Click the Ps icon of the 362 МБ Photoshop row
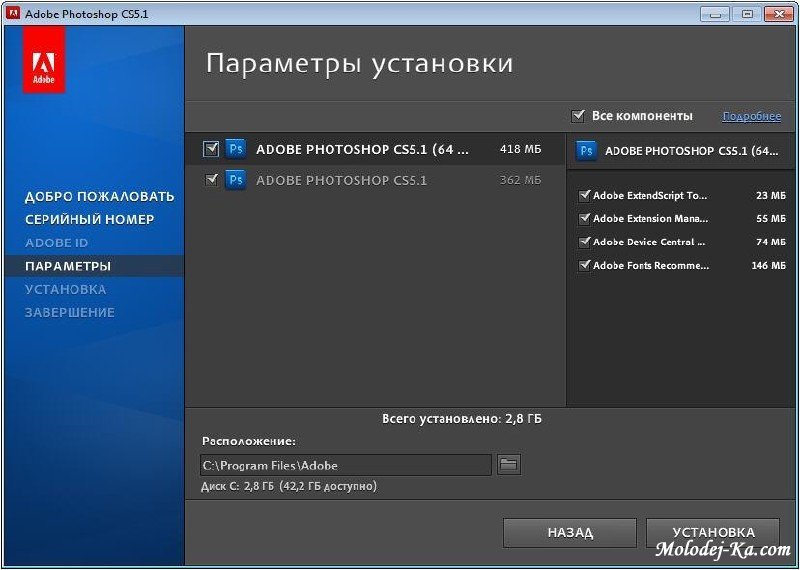 (x=236, y=180)
